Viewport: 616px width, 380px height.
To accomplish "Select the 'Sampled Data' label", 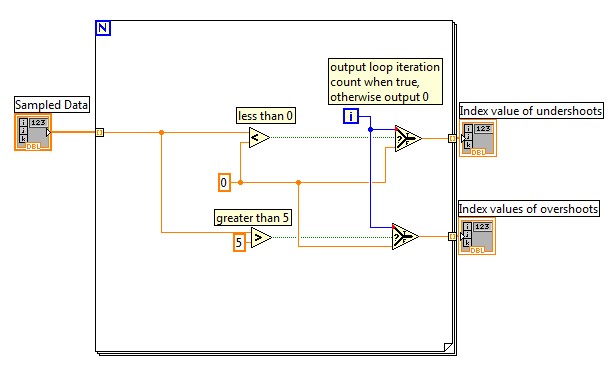I will (51, 105).
